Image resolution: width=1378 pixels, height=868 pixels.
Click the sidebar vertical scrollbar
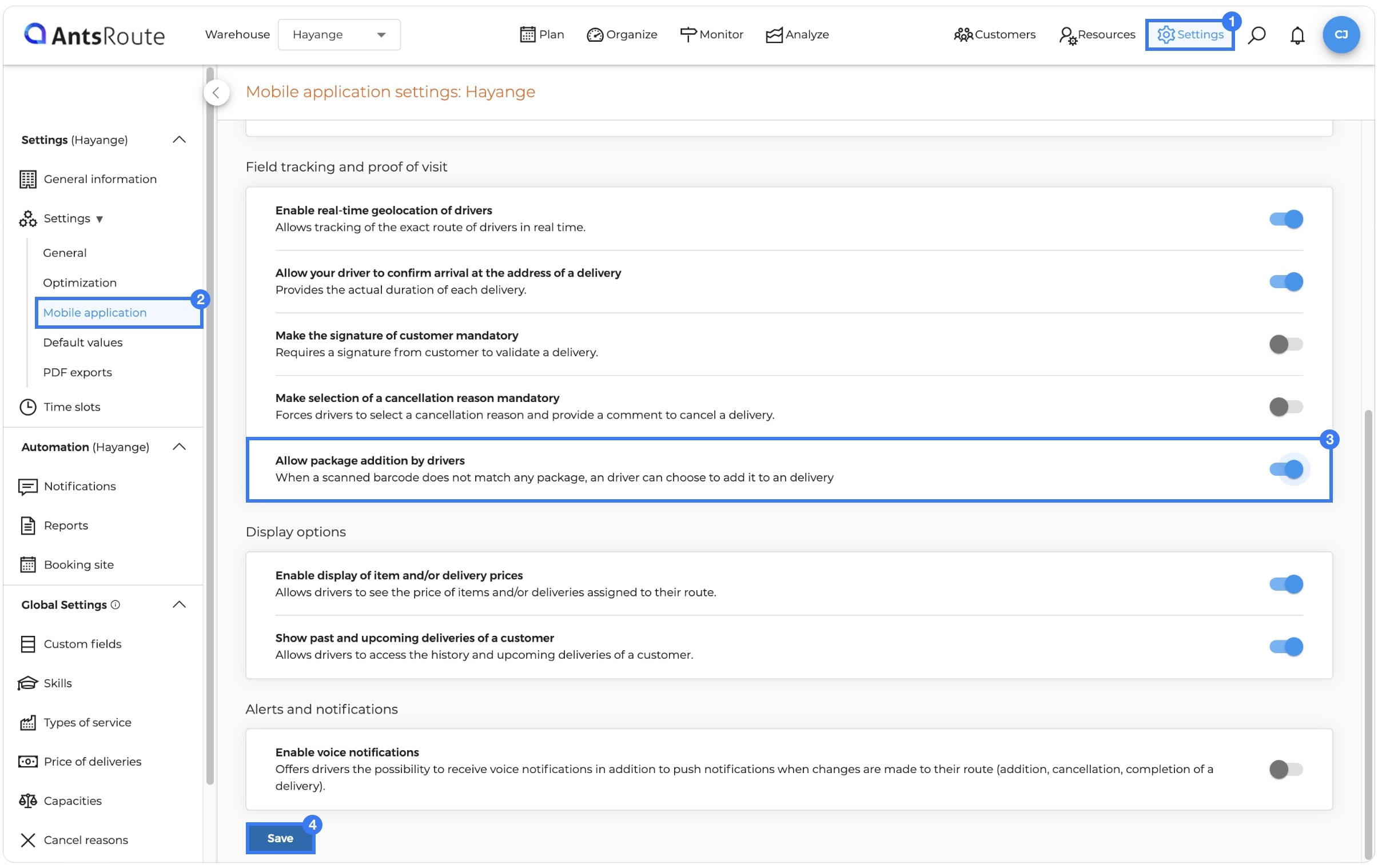(x=209, y=426)
